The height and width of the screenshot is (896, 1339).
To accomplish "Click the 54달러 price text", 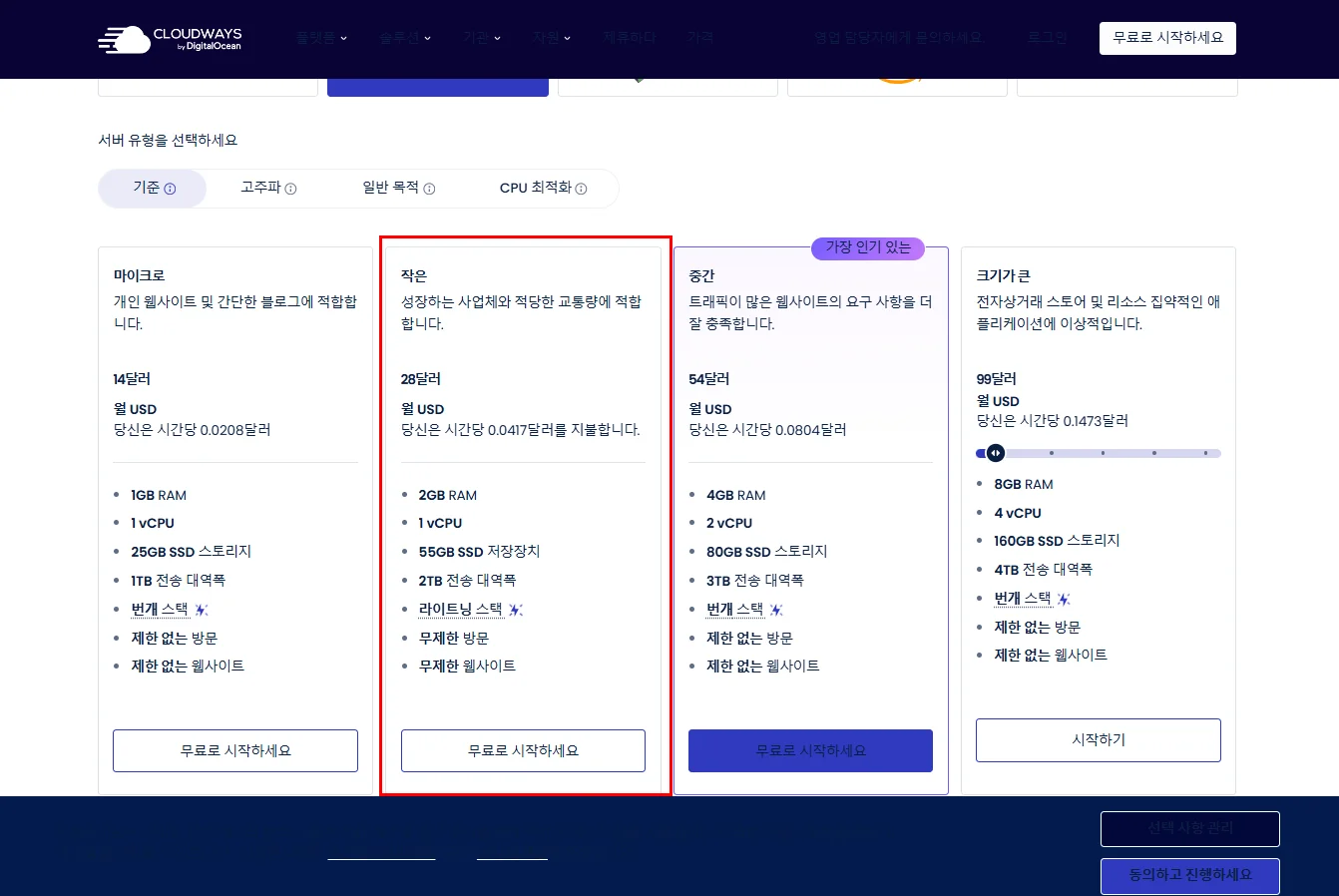I will 709,379.
